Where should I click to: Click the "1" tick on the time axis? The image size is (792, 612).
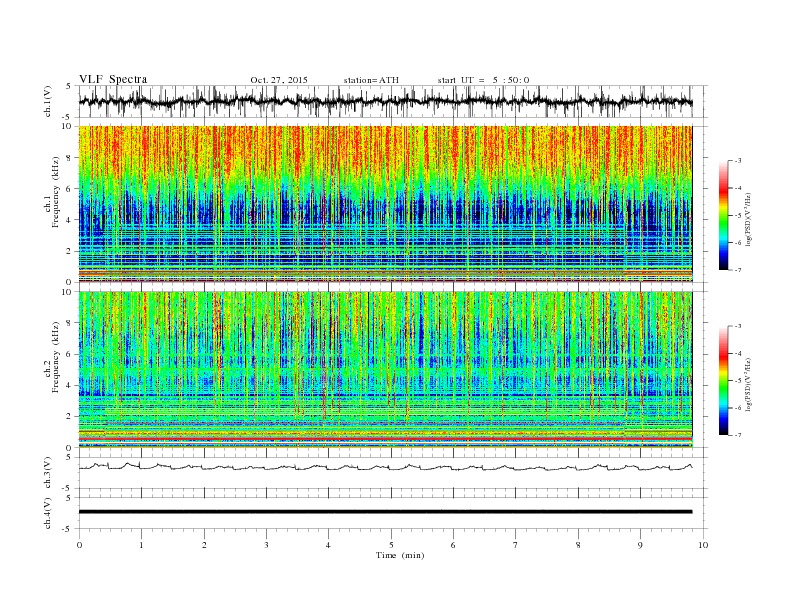(141, 545)
